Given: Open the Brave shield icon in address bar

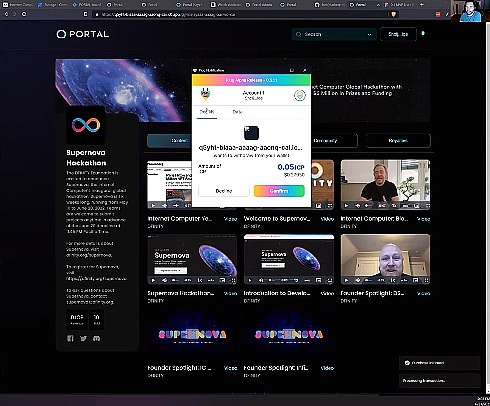Looking at the screenshot, I should tap(393, 14).
